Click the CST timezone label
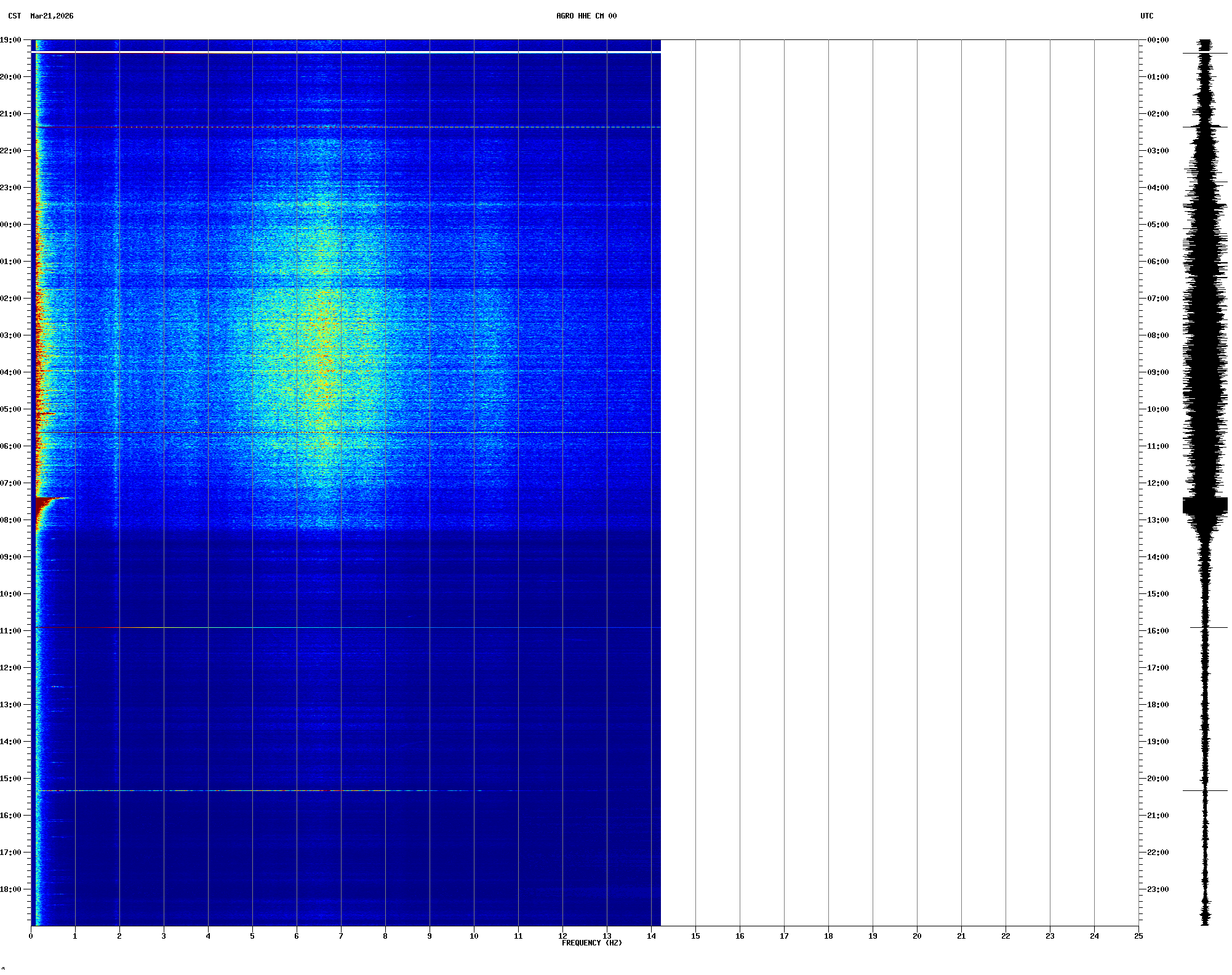The width and height of the screenshot is (1232, 975). point(14,16)
